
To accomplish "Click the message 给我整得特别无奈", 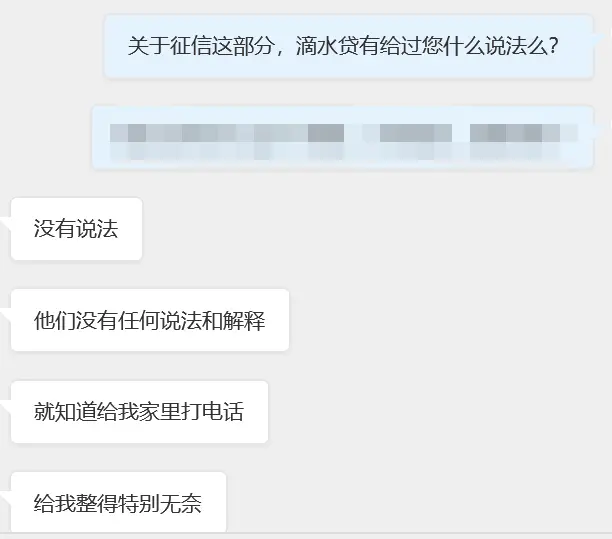I will [119, 503].
